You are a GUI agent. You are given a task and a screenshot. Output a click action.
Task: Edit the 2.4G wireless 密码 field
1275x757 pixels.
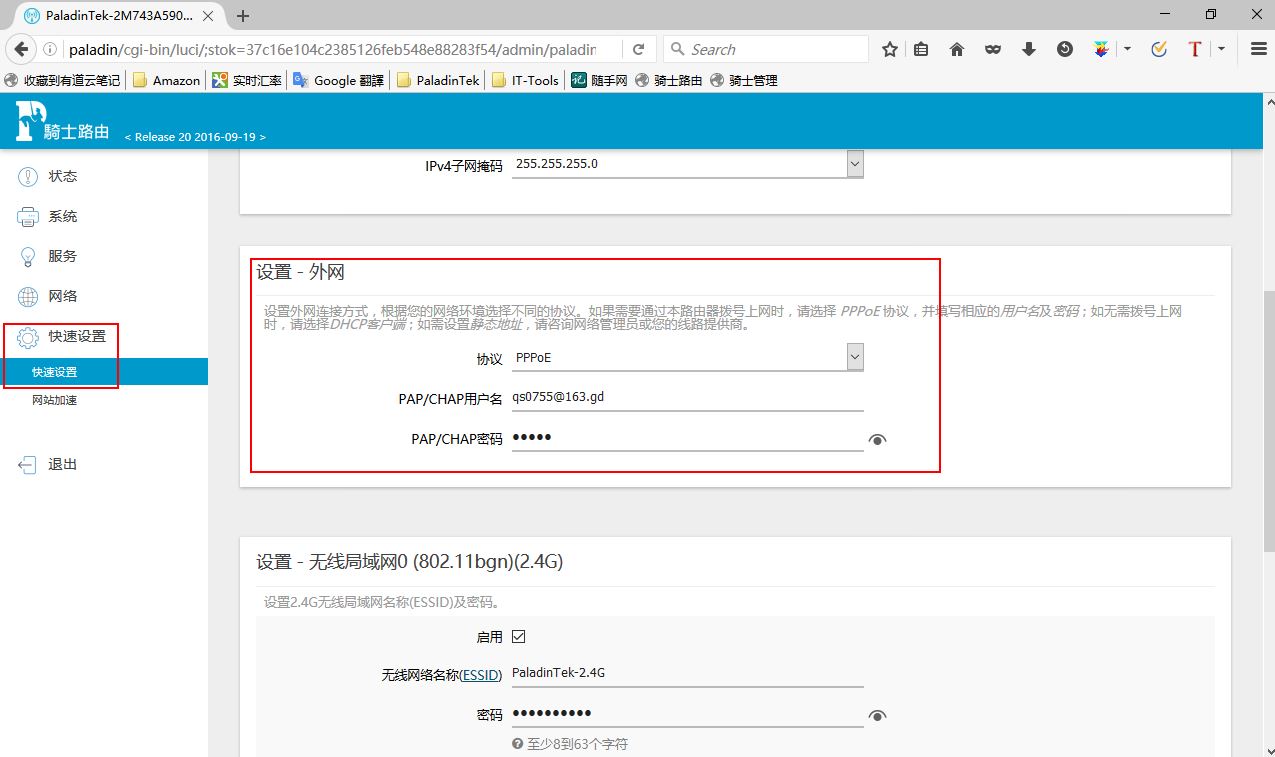[x=687, y=714]
